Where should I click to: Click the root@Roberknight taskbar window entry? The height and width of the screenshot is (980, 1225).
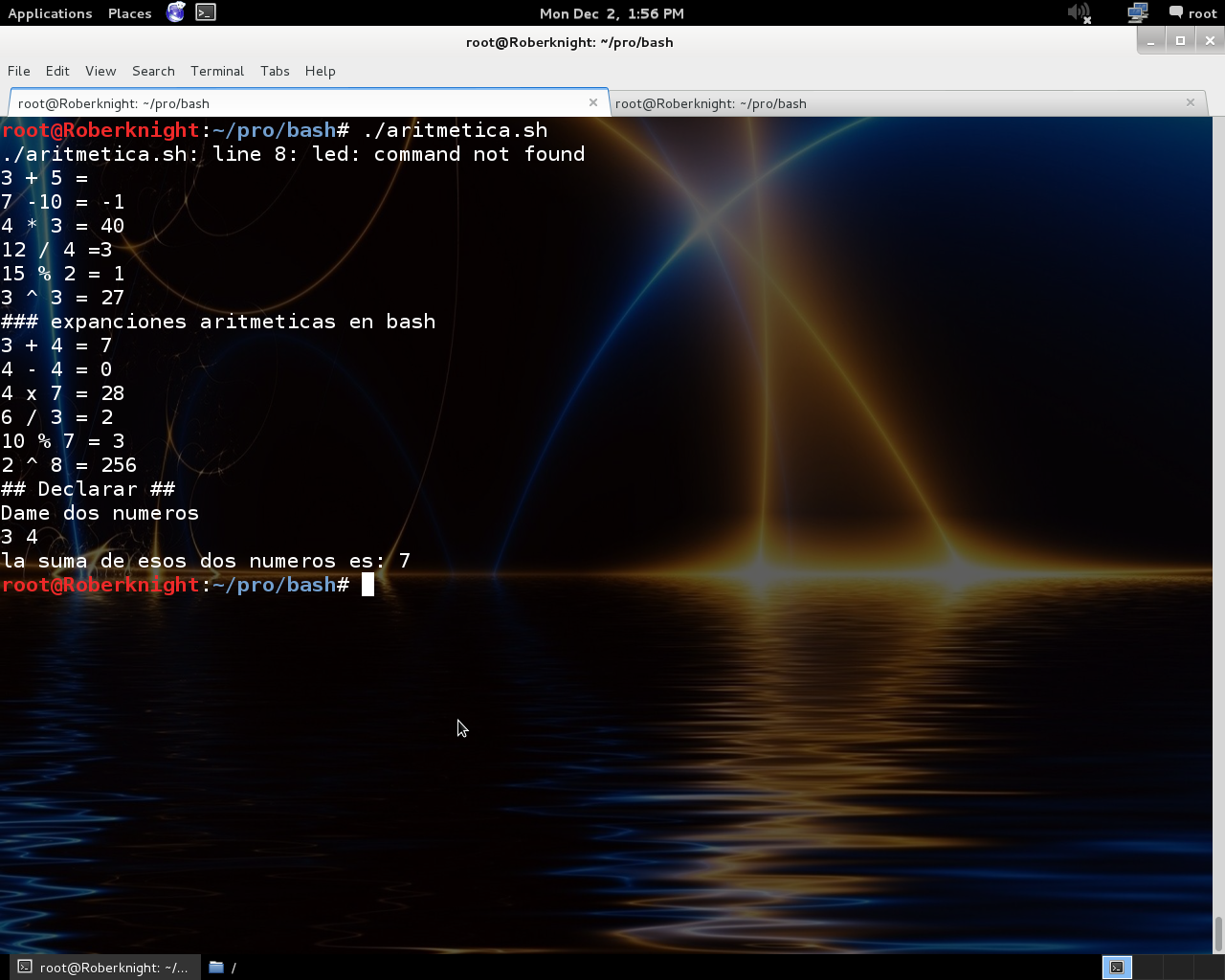(105, 968)
